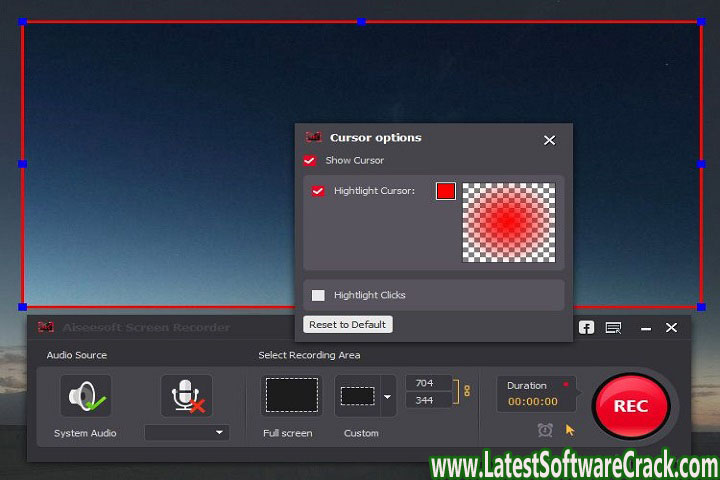This screenshot has height=480, width=720.
Task: Enable the Highlight Clicks checkbox
Action: tap(318, 295)
